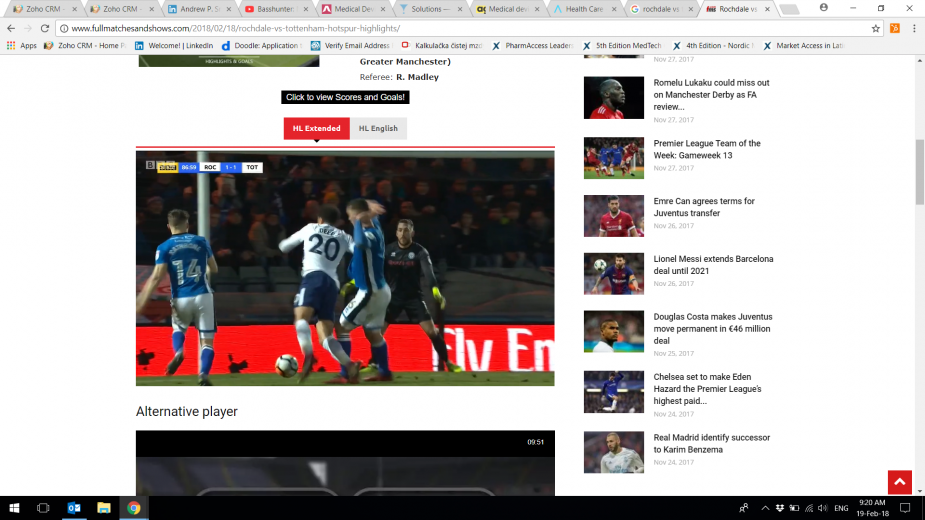Open the Dropbox tray icon

pos(780,508)
